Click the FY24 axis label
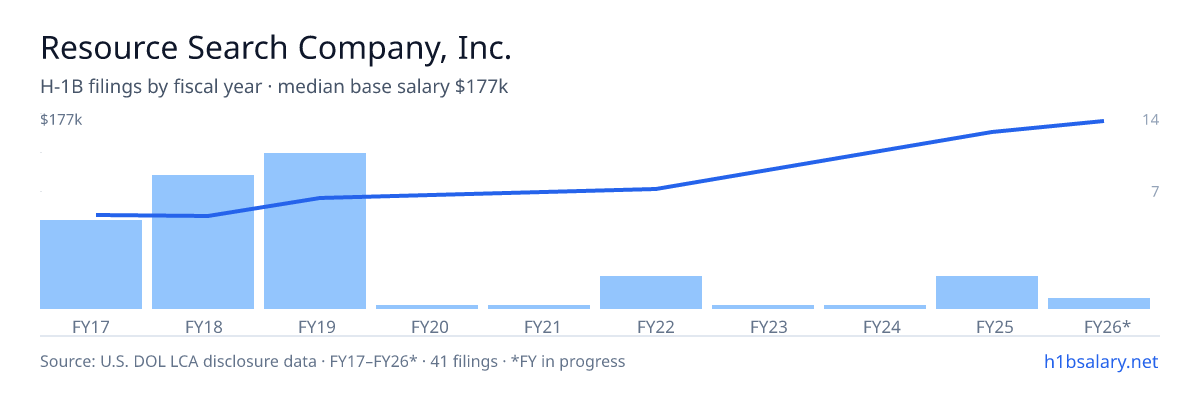The width and height of the screenshot is (1200, 400). (875, 326)
